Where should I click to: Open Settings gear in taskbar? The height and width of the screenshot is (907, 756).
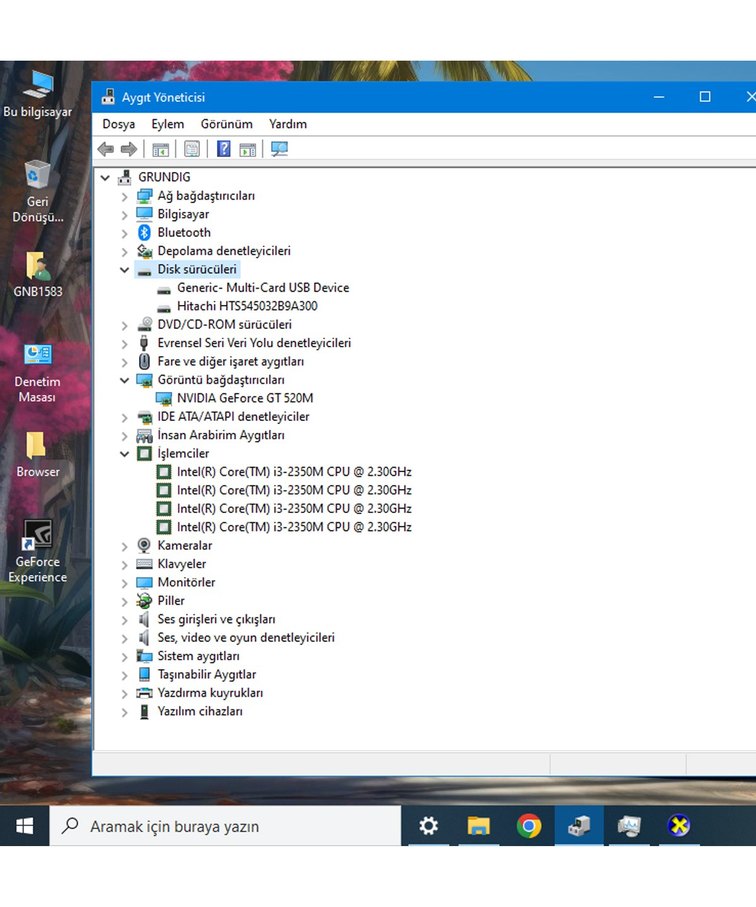429,826
